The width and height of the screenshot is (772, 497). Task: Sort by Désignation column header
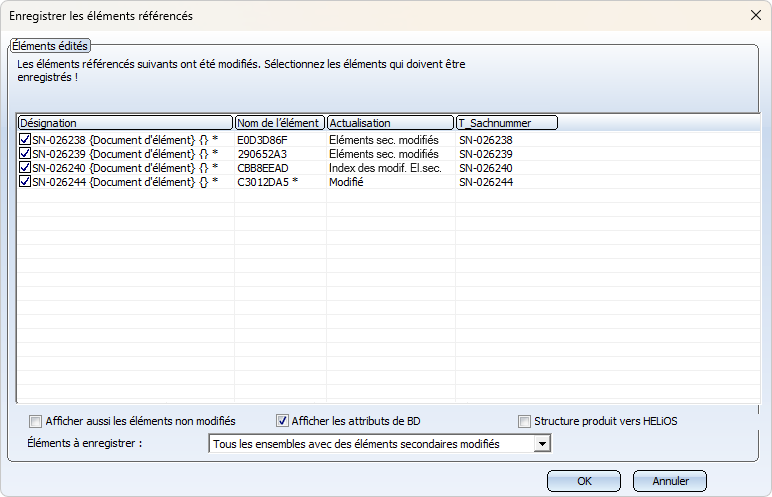[x=125, y=123]
